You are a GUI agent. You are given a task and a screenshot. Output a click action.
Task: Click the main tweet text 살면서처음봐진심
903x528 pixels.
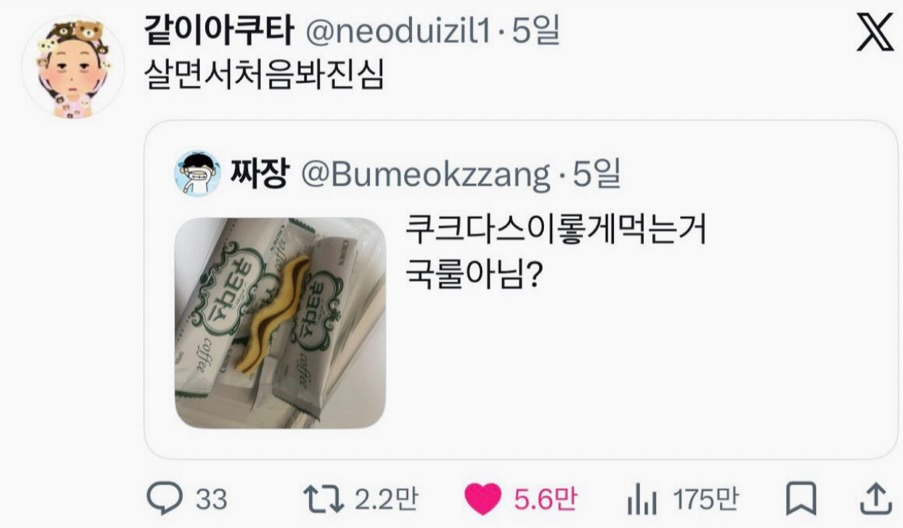264,75
